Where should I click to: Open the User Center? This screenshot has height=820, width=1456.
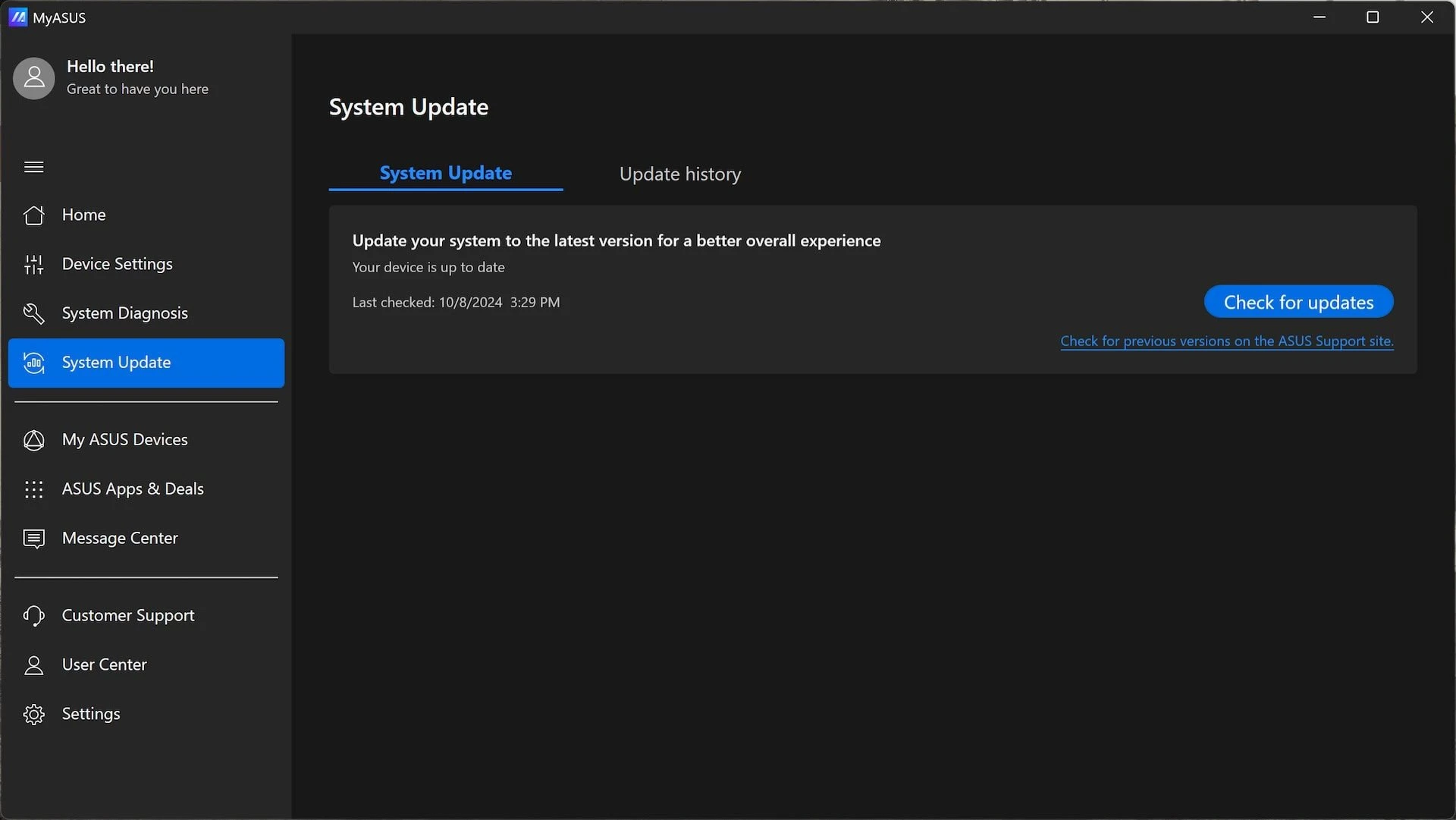tap(146, 665)
